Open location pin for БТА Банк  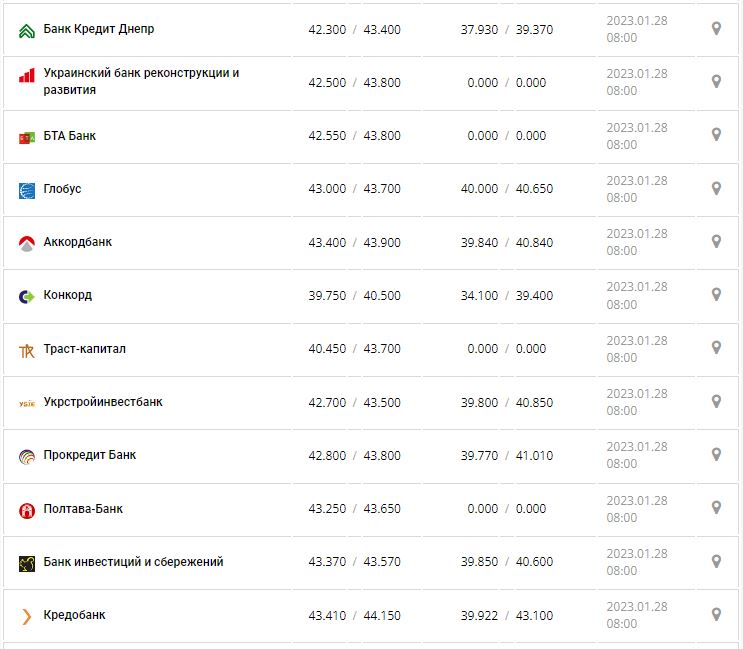pos(716,135)
